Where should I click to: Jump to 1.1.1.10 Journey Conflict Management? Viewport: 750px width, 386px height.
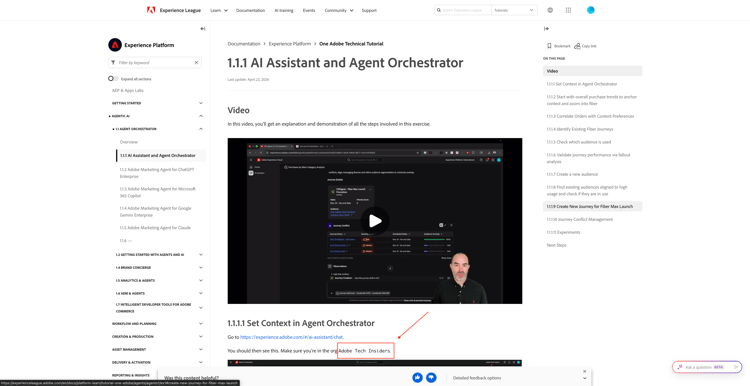(x=579, y=219)
